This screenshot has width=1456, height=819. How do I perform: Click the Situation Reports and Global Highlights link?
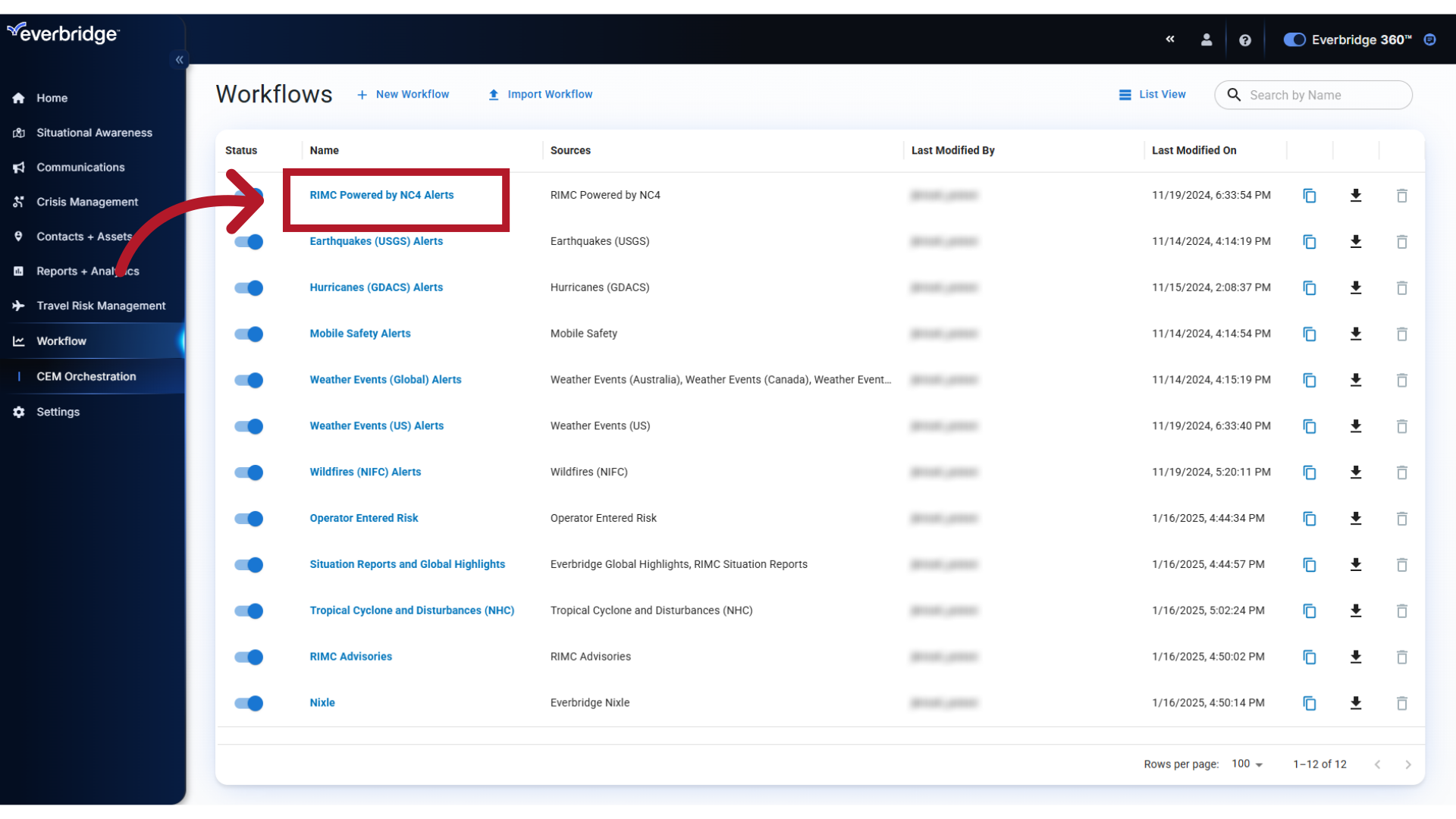coord(406,563)
